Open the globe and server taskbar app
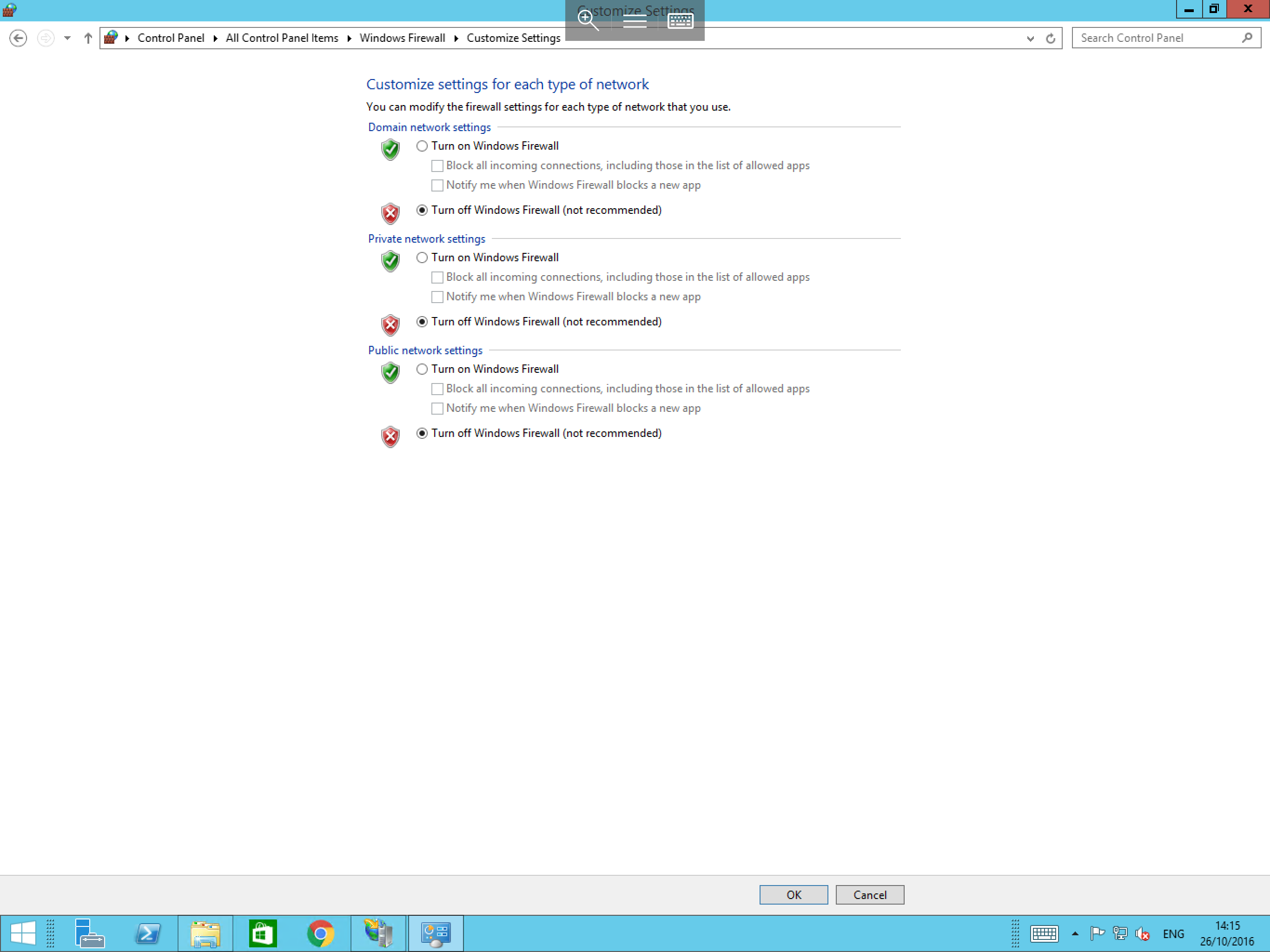The image size is (1270, 952). coord(379,933)
